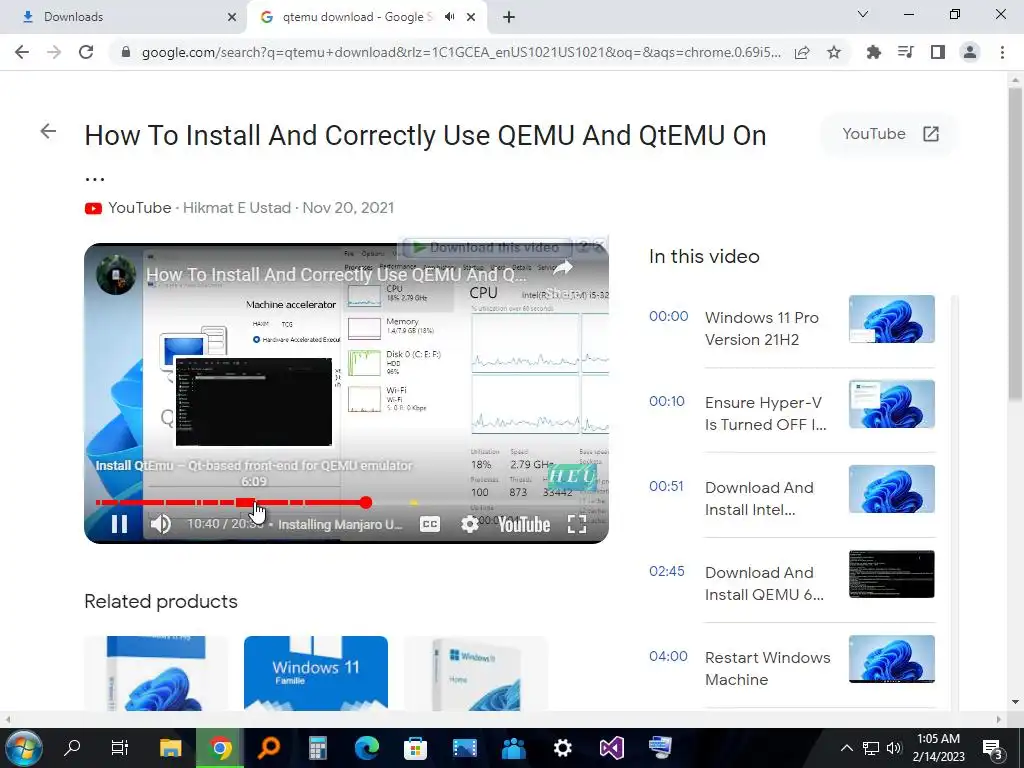1024x768 pixels.
Task: Open video settings gear
Action: [x=470, y=524]
